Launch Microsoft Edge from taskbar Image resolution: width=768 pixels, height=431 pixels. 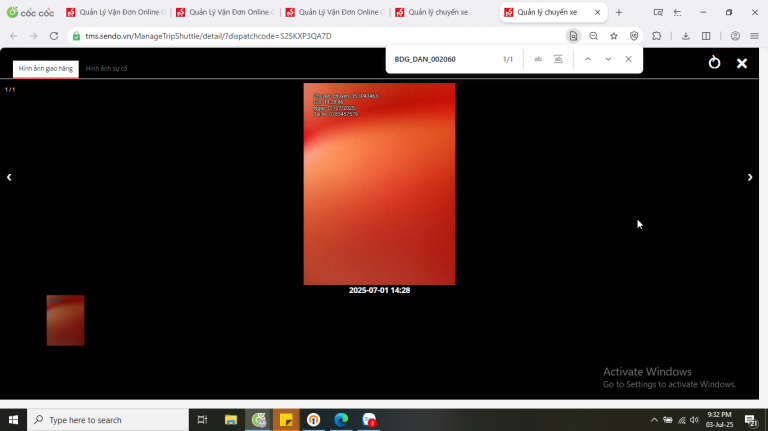(x=341, y=420)
